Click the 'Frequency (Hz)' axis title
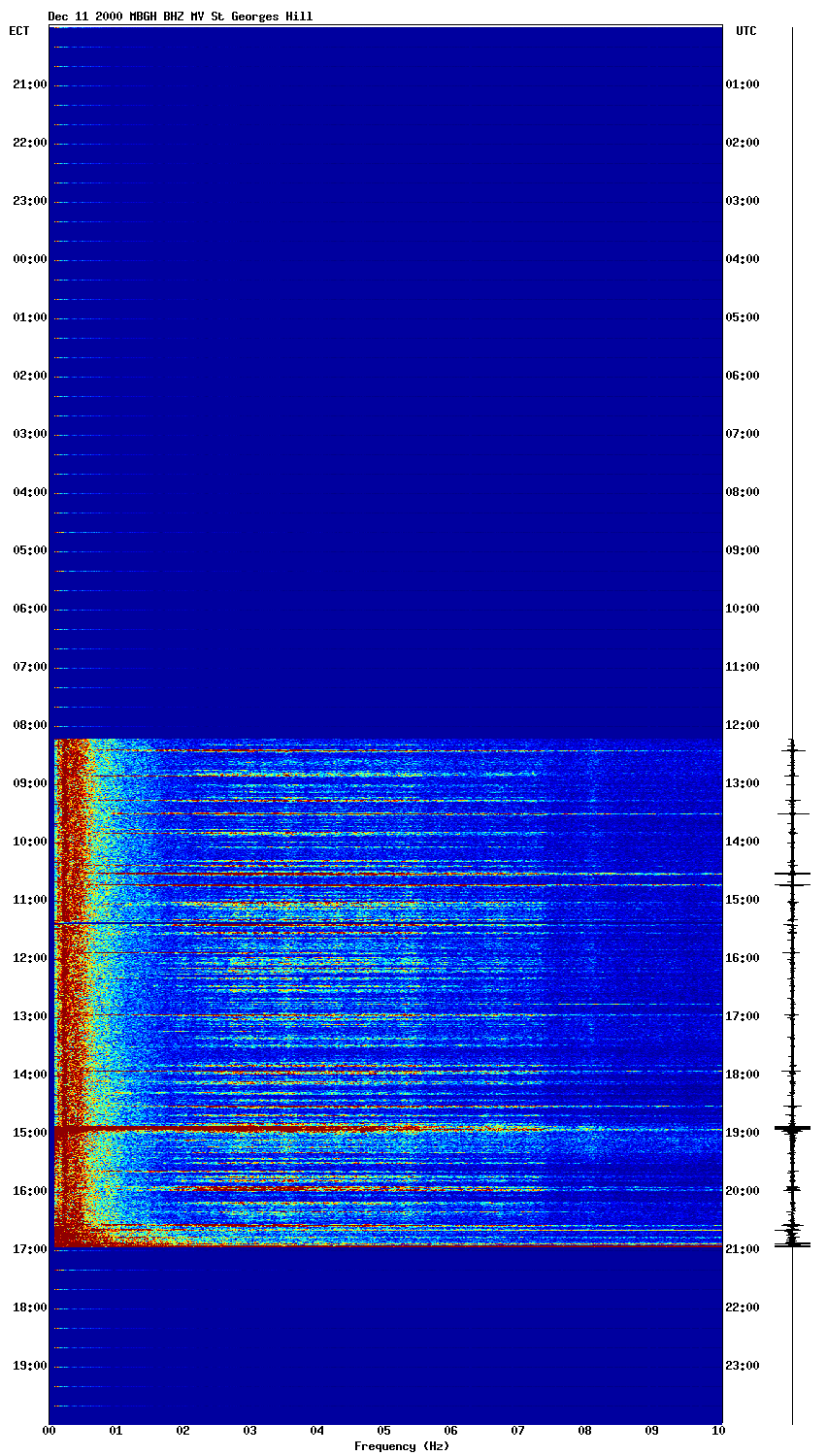 point(402,1446)
